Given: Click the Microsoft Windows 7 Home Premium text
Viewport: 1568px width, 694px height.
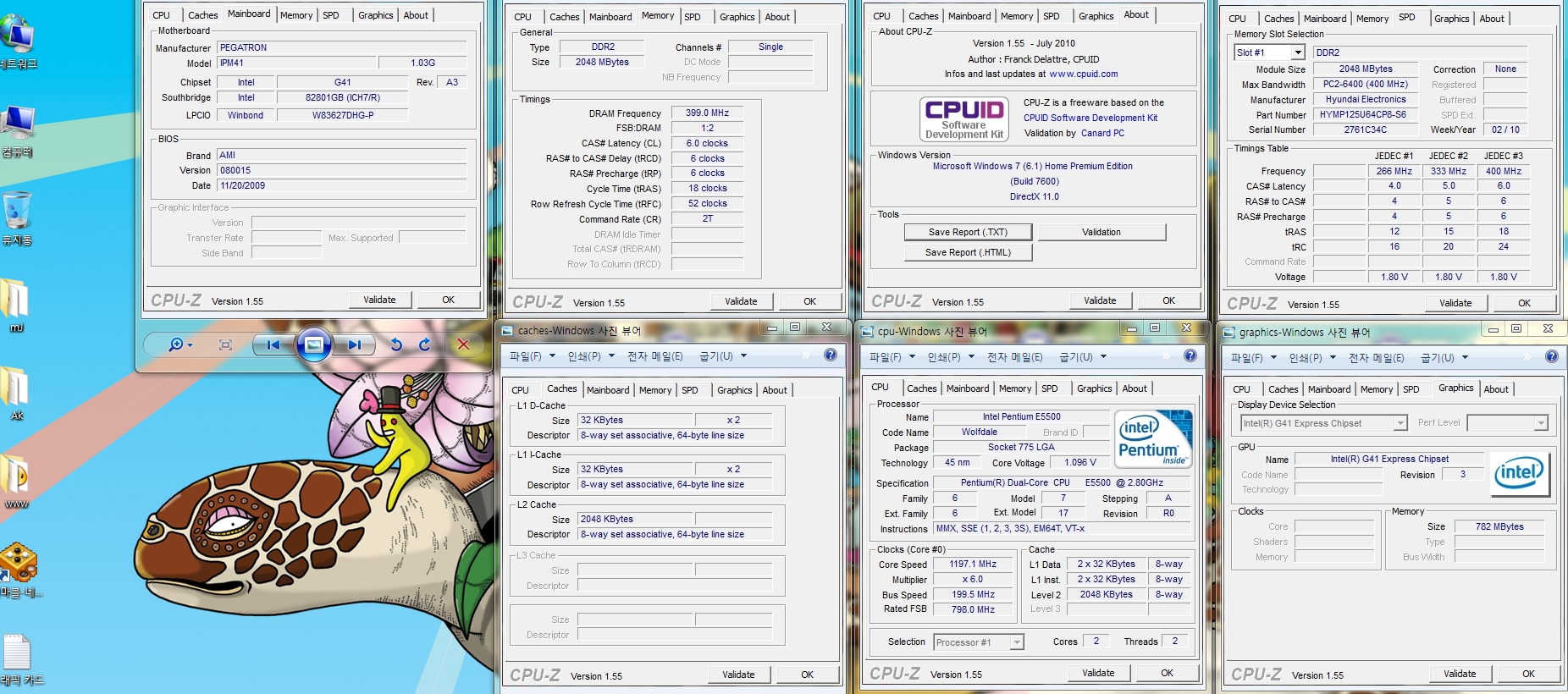Looking at the screenshot, I should (1032, 166).
